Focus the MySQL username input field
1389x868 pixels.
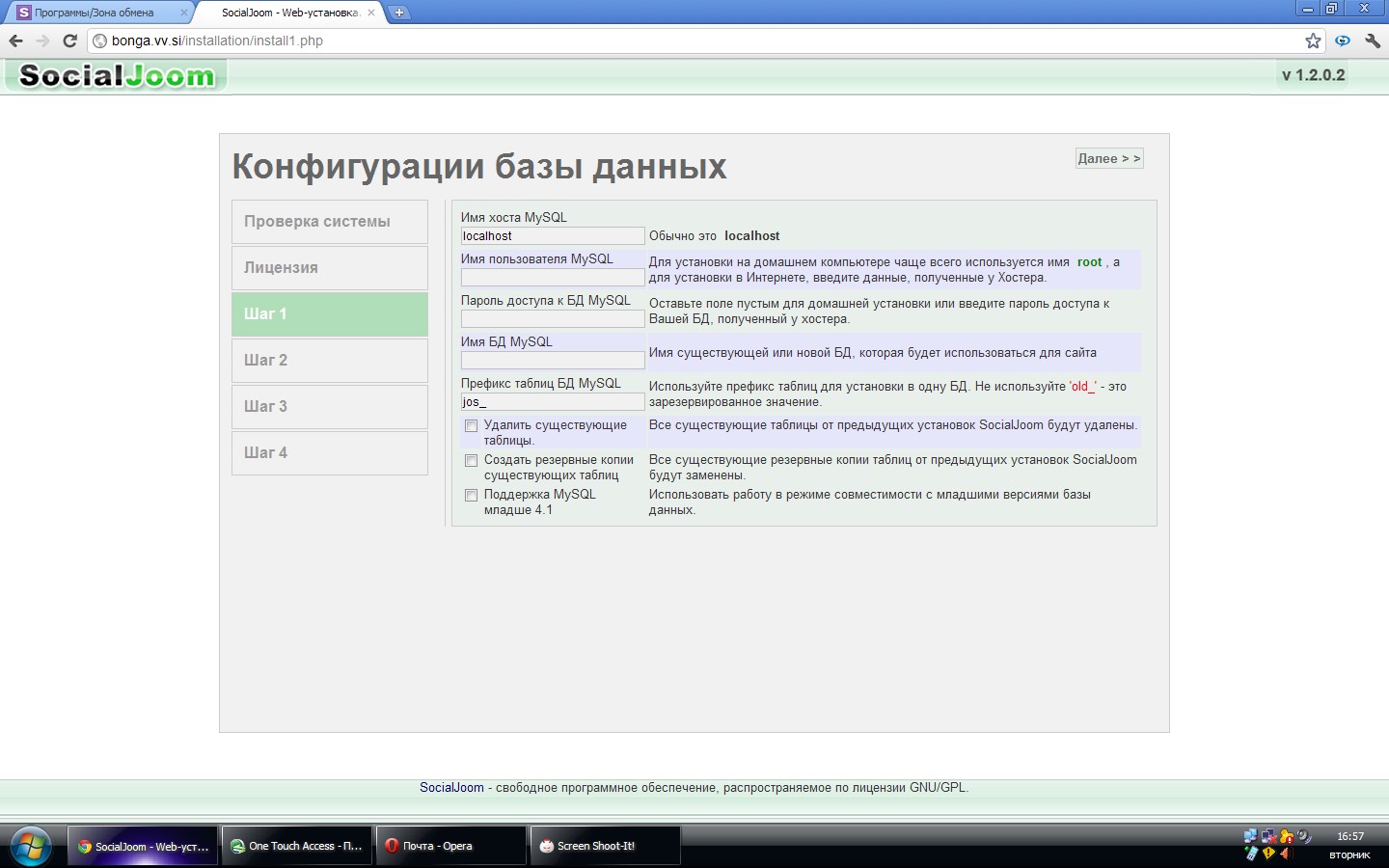point(552,278)
